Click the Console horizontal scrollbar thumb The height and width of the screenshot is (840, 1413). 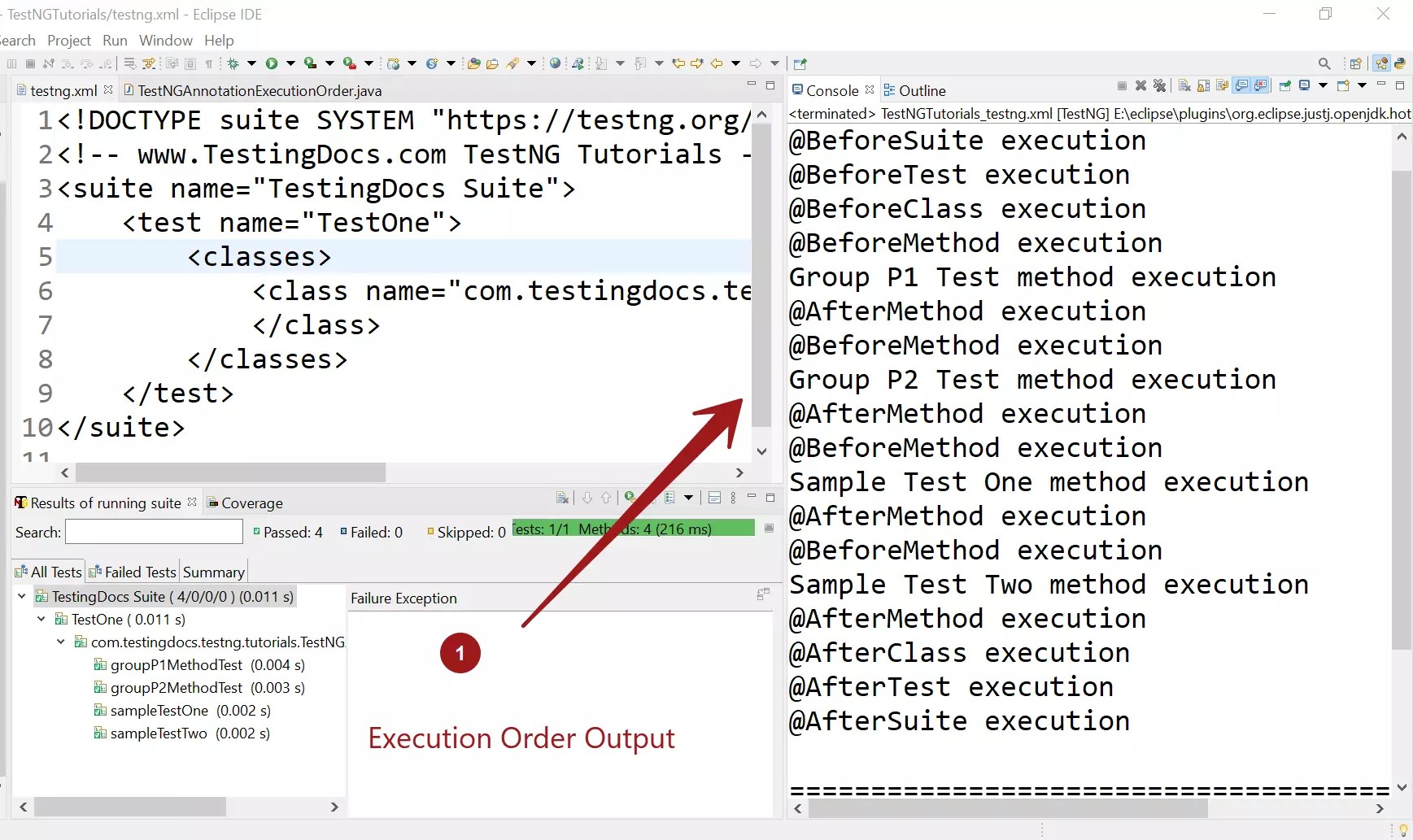pos(1009,808)
